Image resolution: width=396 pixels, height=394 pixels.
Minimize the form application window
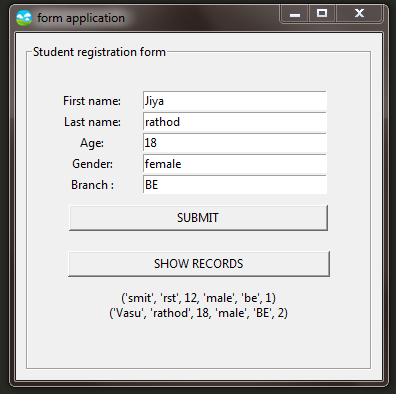pyautogui.click(x=295, y=14)
